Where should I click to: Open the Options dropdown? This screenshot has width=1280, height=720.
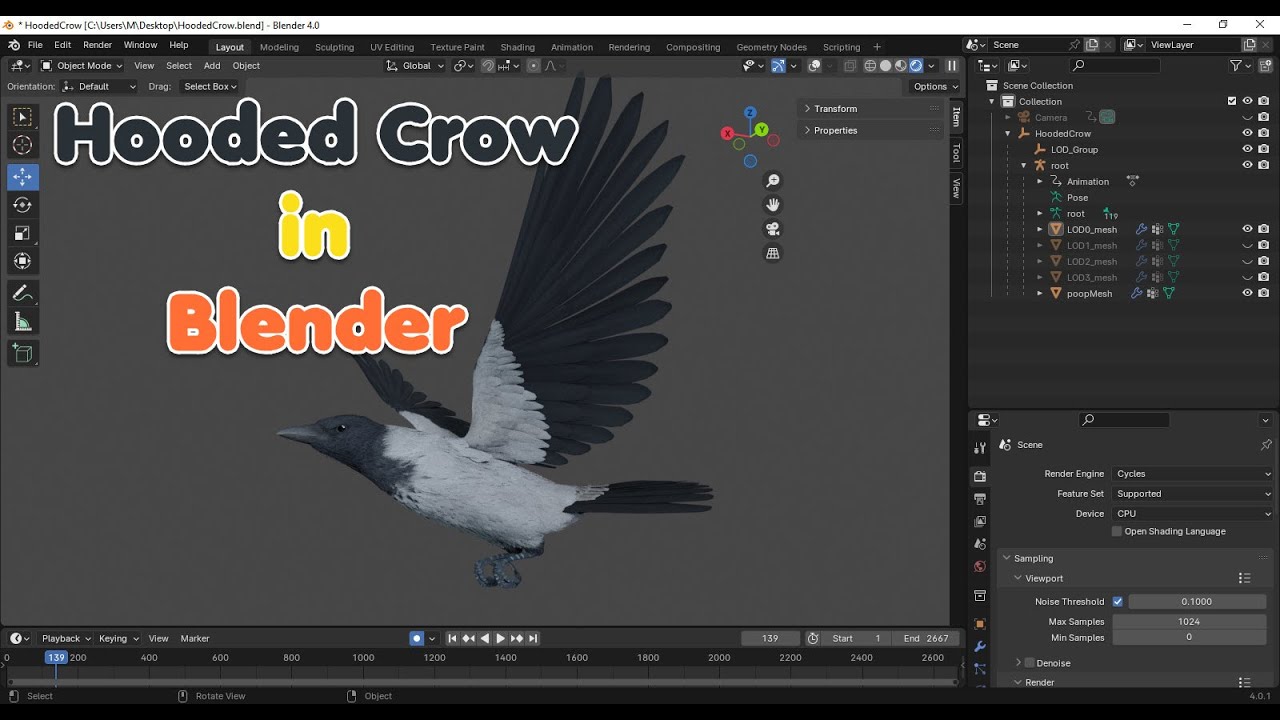pyautogui.click(x=936, y=87)
